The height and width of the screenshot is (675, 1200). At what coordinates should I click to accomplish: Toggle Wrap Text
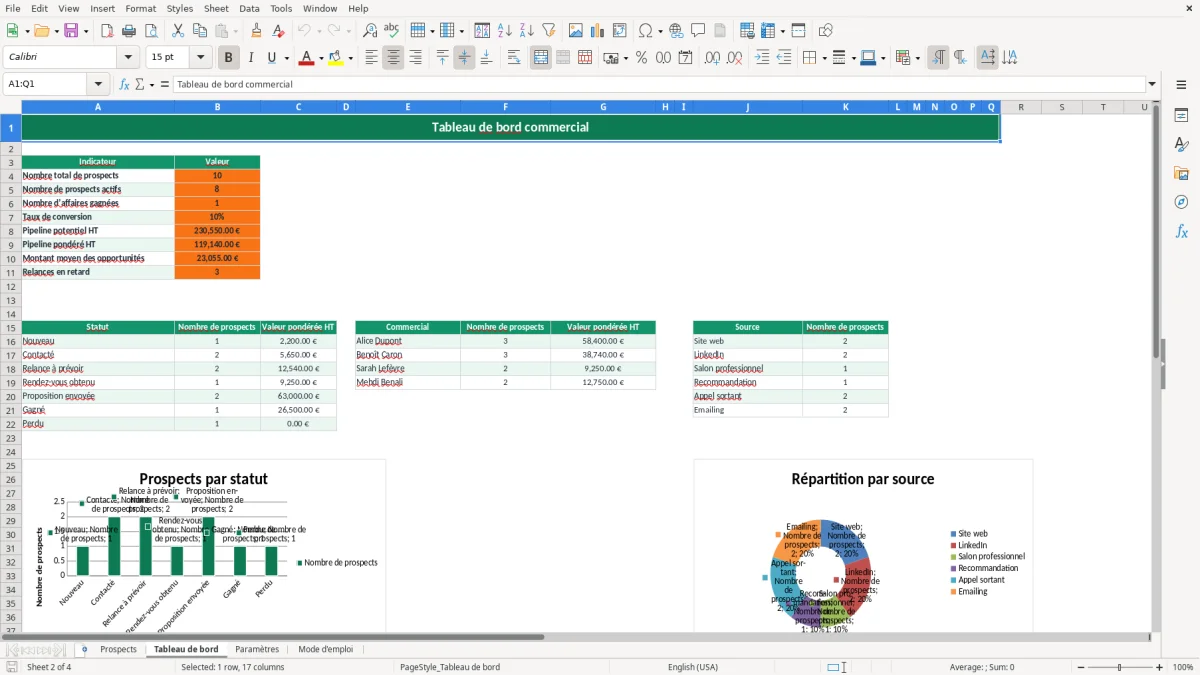coord(514,58)
